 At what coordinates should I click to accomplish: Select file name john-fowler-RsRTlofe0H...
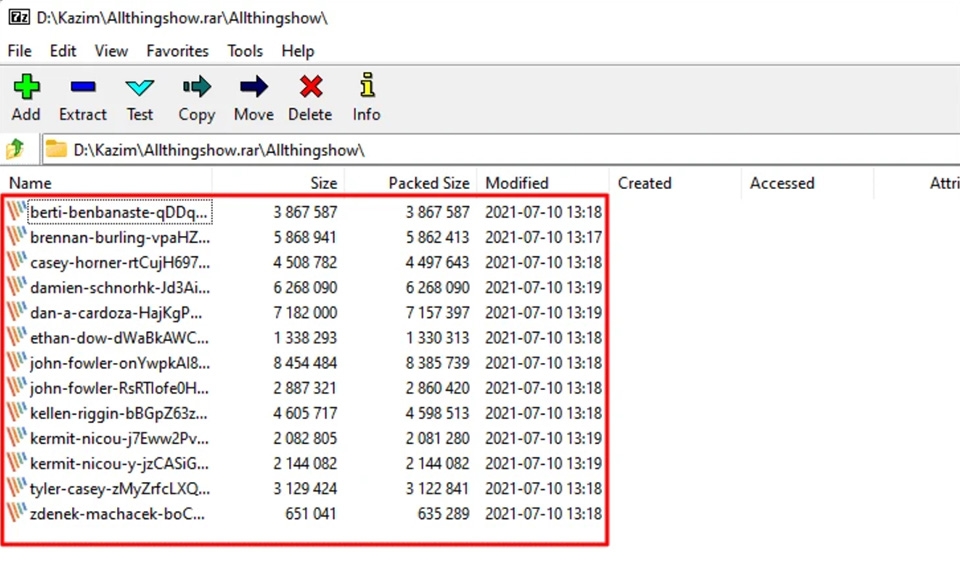point(119,388)
